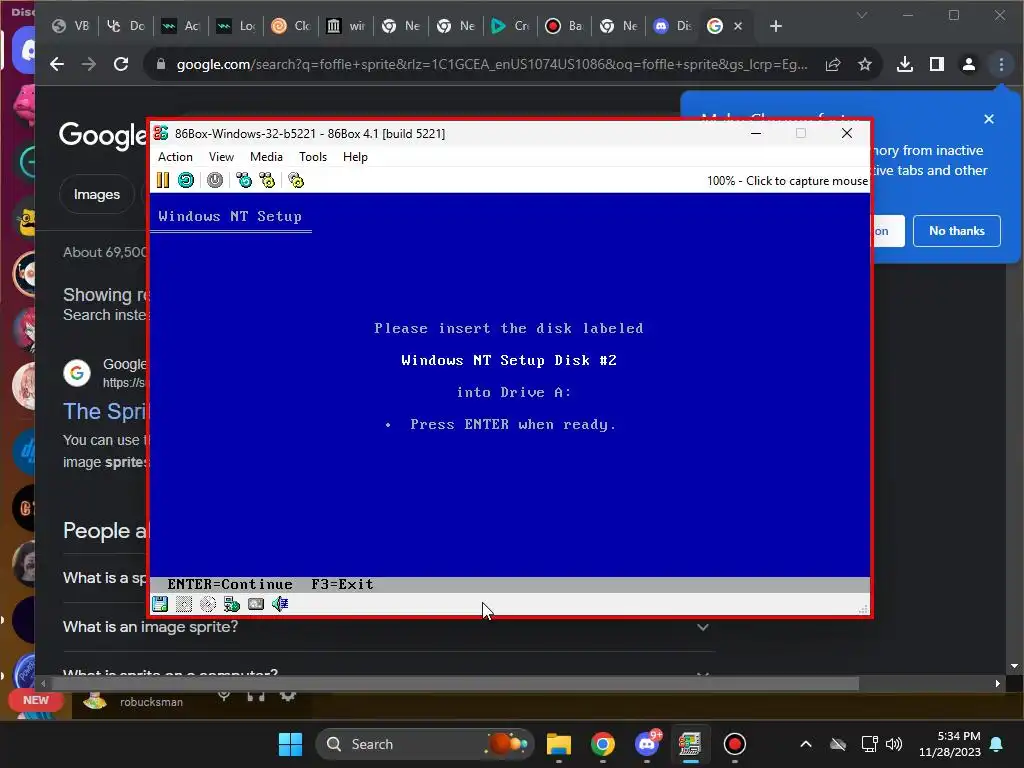The width and height of the screenshot is (1024, 768).
Task: Click the CD-ROM drive icon in 86Box status bar
Action: click(208, 604)
